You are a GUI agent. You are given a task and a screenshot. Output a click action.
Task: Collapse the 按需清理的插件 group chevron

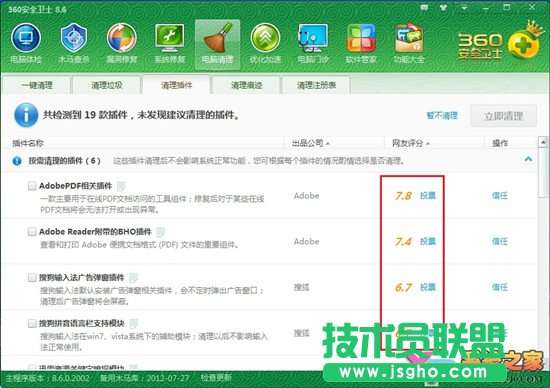coord(528,159)
